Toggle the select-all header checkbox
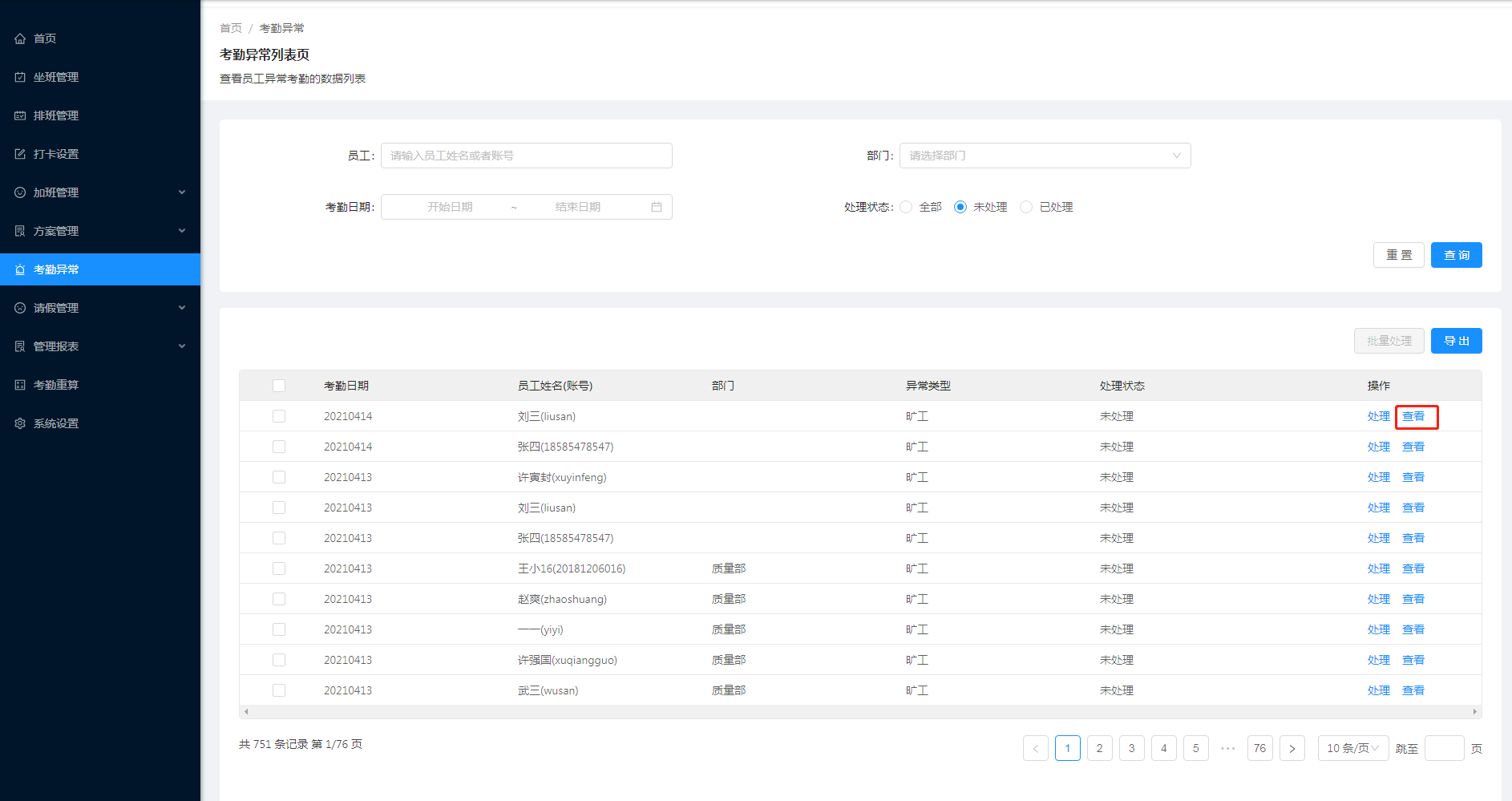Image resolution: width=1512 pixels, height=801 pixels. (279, 386)
